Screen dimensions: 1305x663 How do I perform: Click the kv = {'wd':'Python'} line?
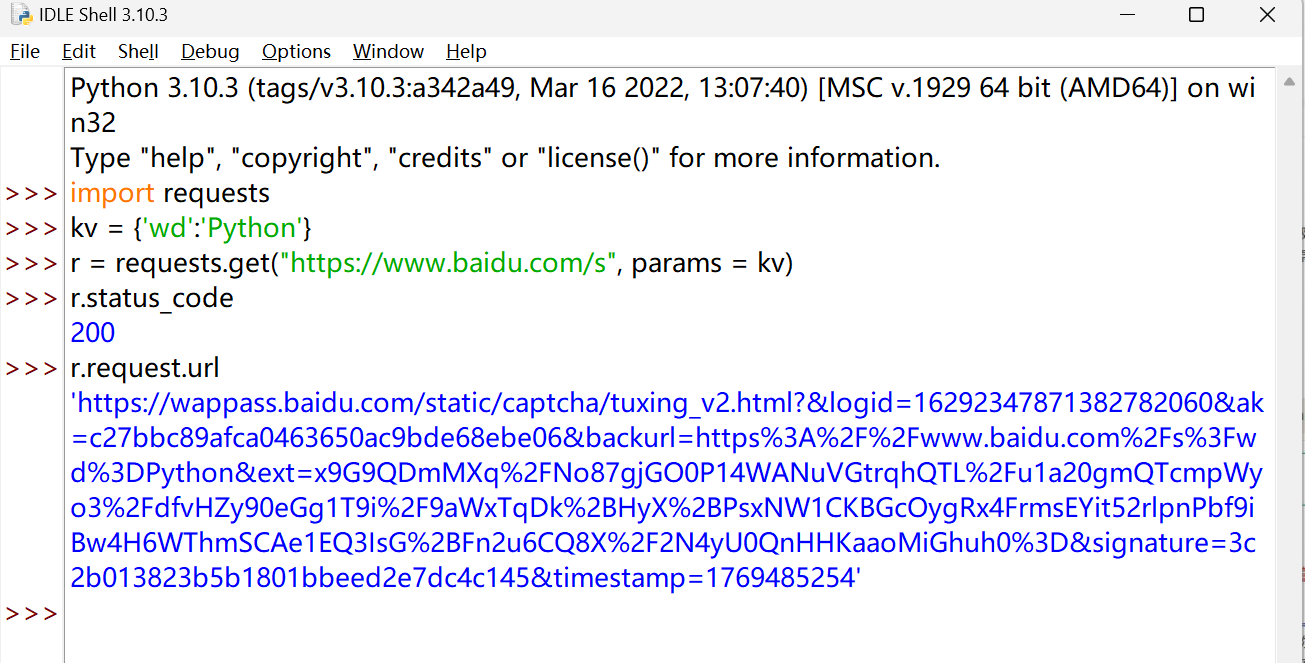pos(191,228)
